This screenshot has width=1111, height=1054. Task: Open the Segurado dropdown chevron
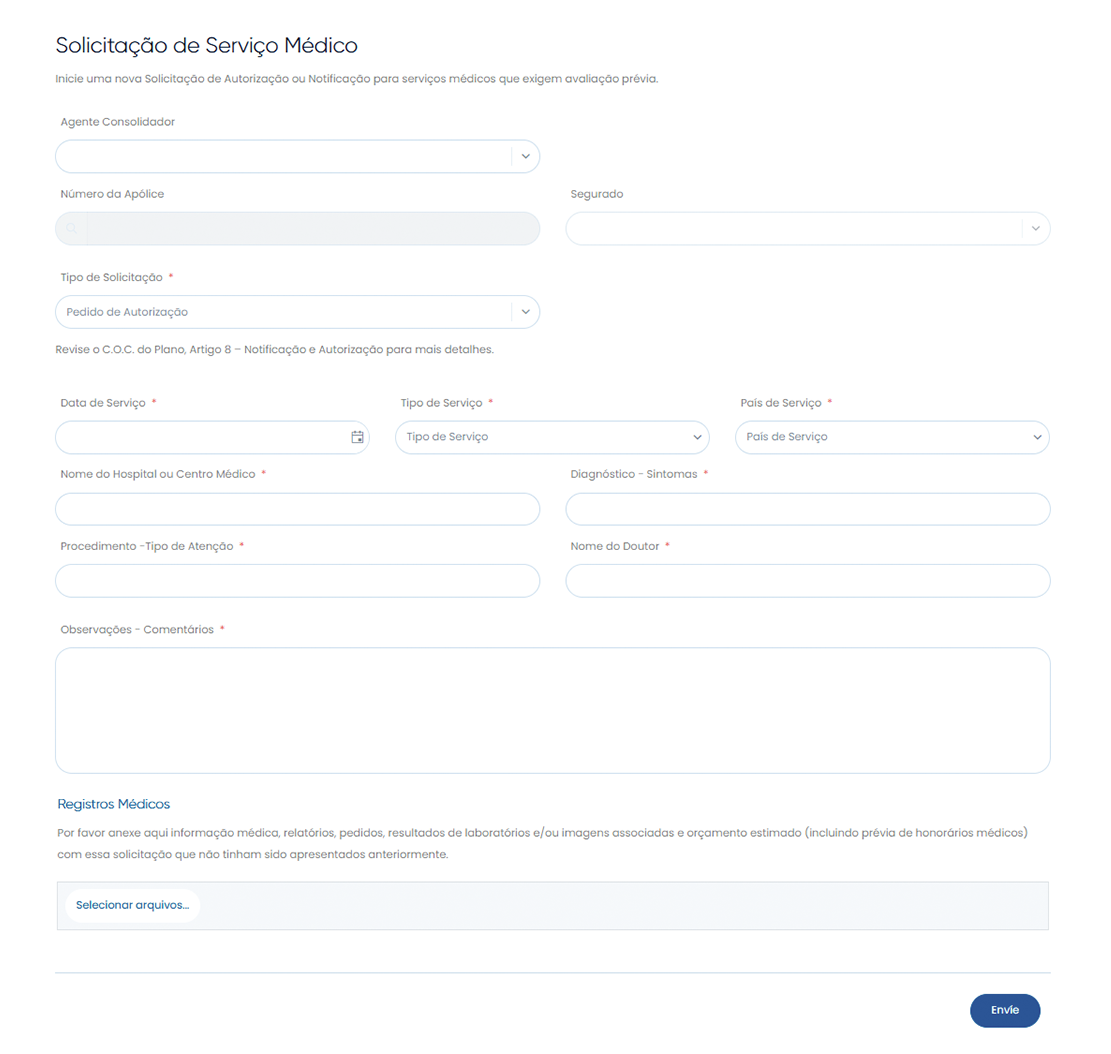1035,229
